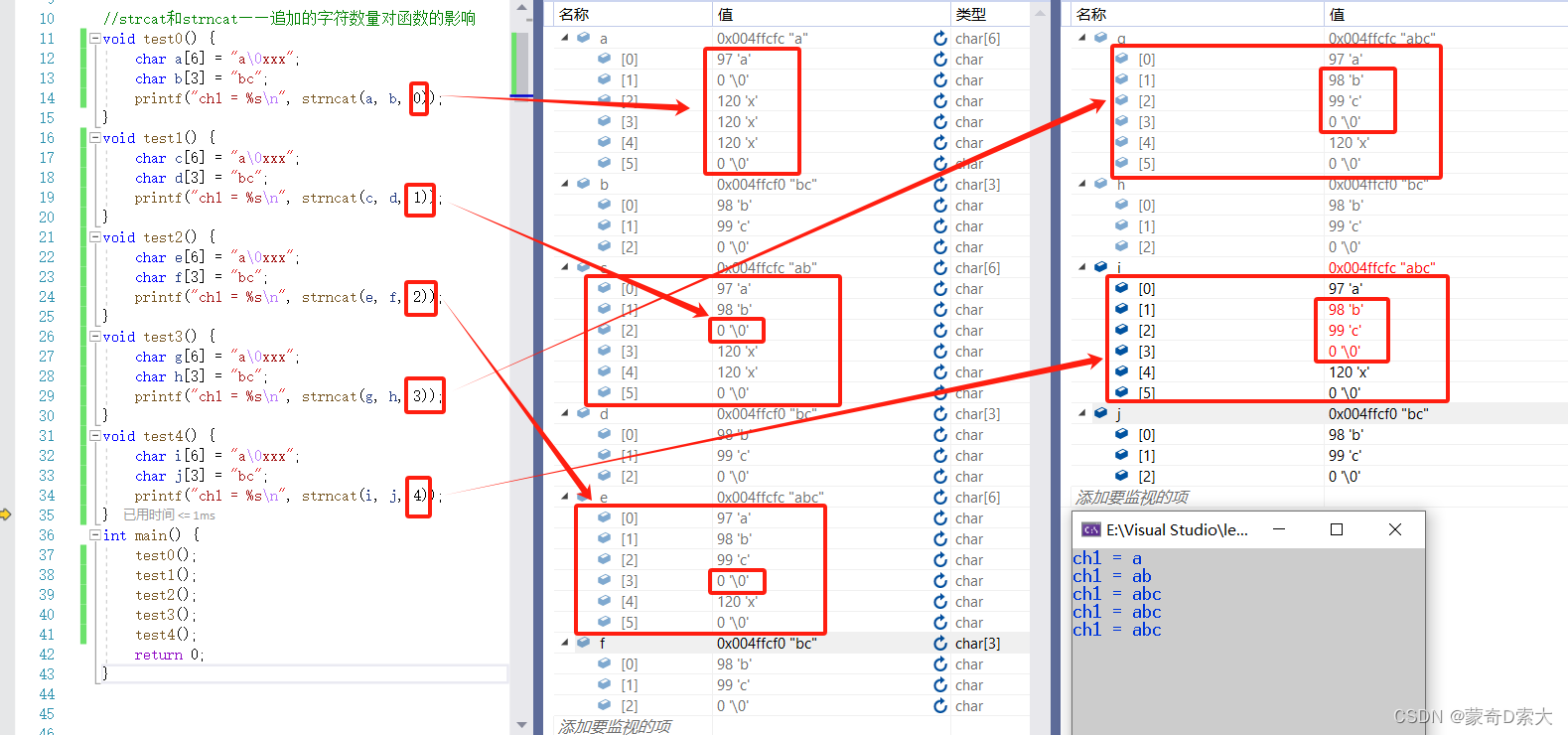1568x735 pixels.
Task: Click the console window's app icon
Action: (1090, 529)
